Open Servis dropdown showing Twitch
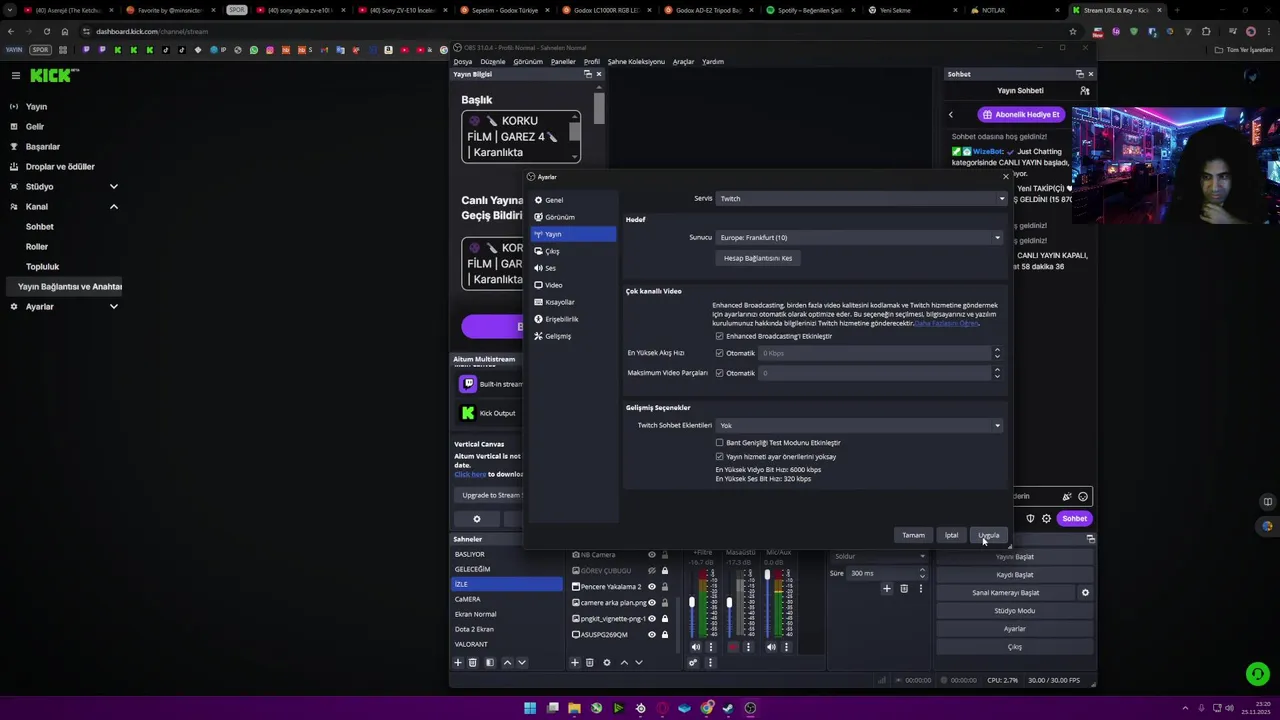This screenshot has height=720, width=1280. [x=861, y=198]
